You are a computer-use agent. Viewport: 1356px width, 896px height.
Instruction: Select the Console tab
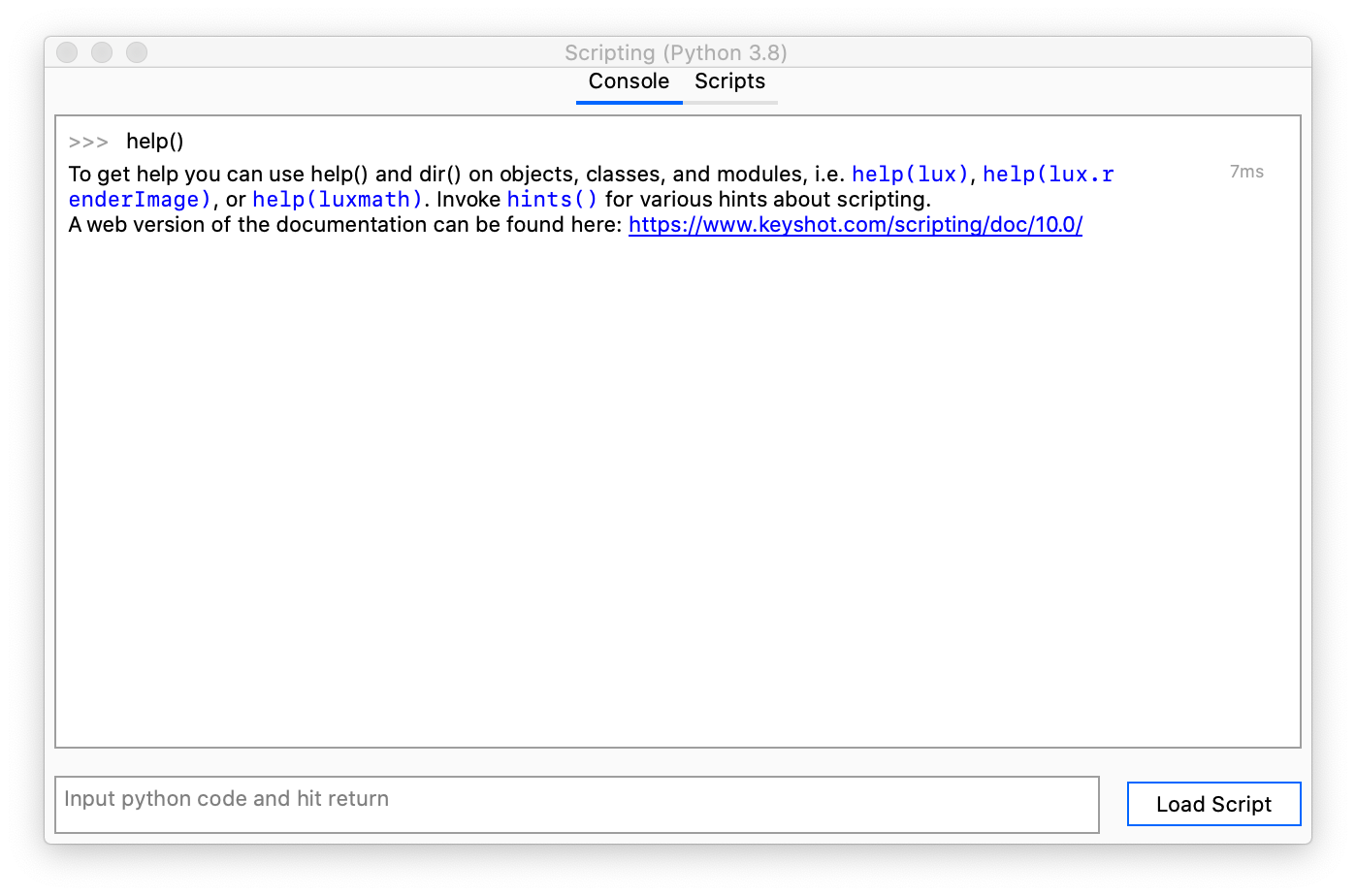[x=629, y=81]
